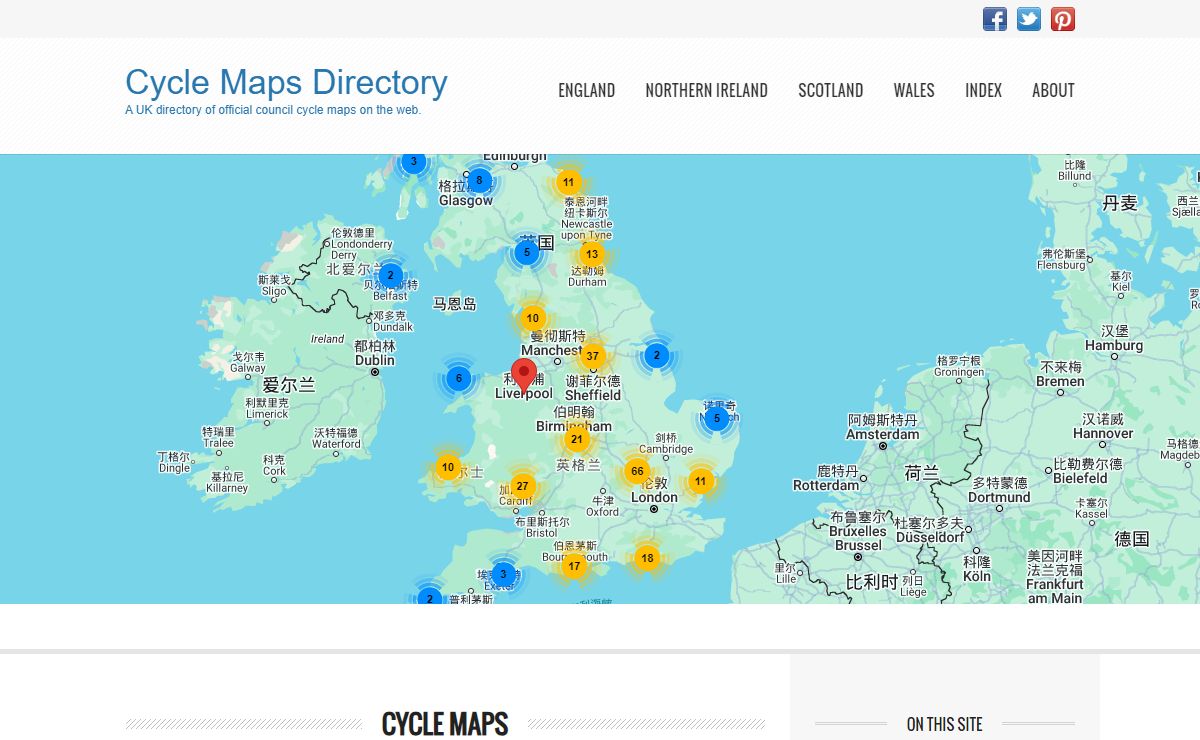
Task: Open the Facebook social icon
Action: tap(995, 19)
